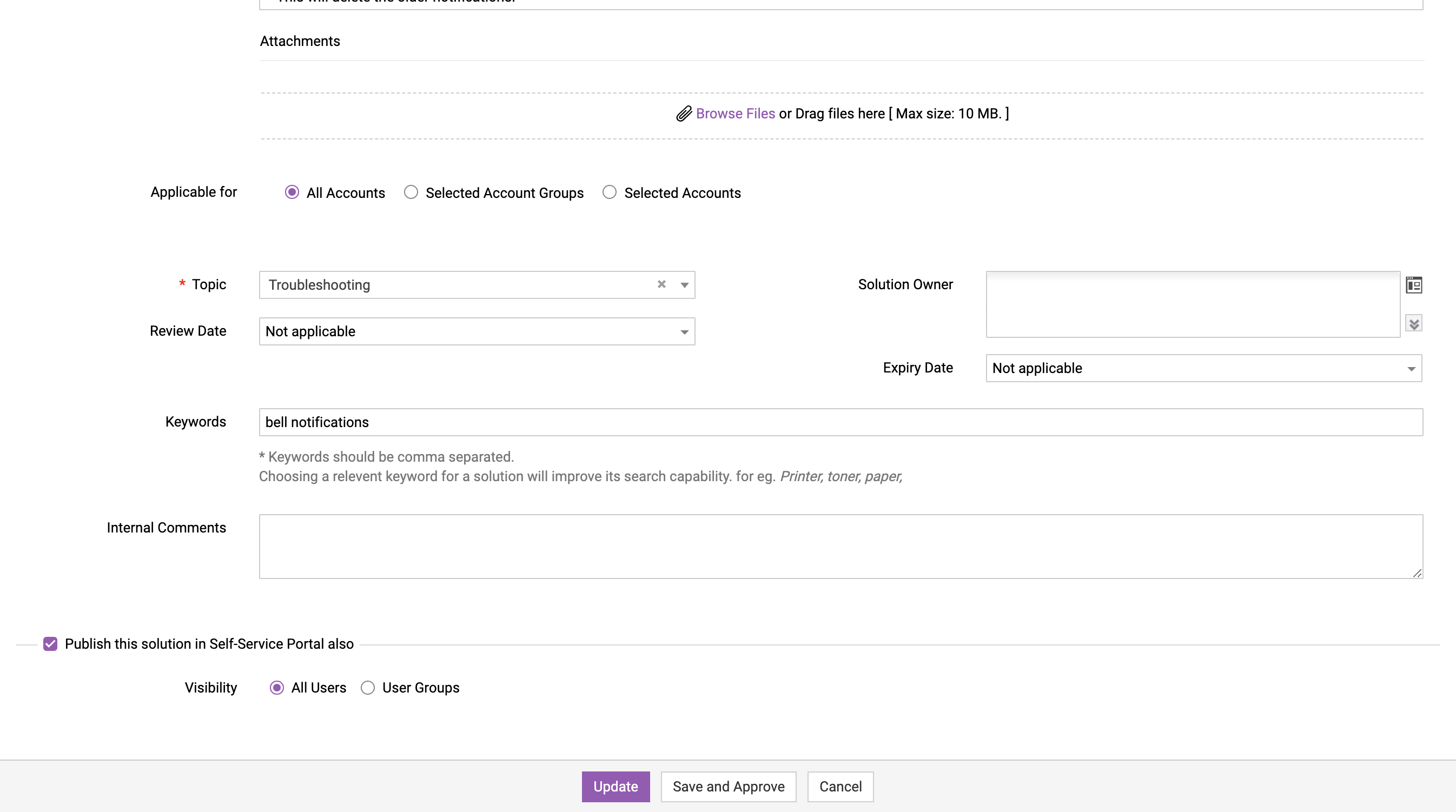Click the paperclip attachment icon
This screenshot has width=1456, height=812.
[684, 114]
